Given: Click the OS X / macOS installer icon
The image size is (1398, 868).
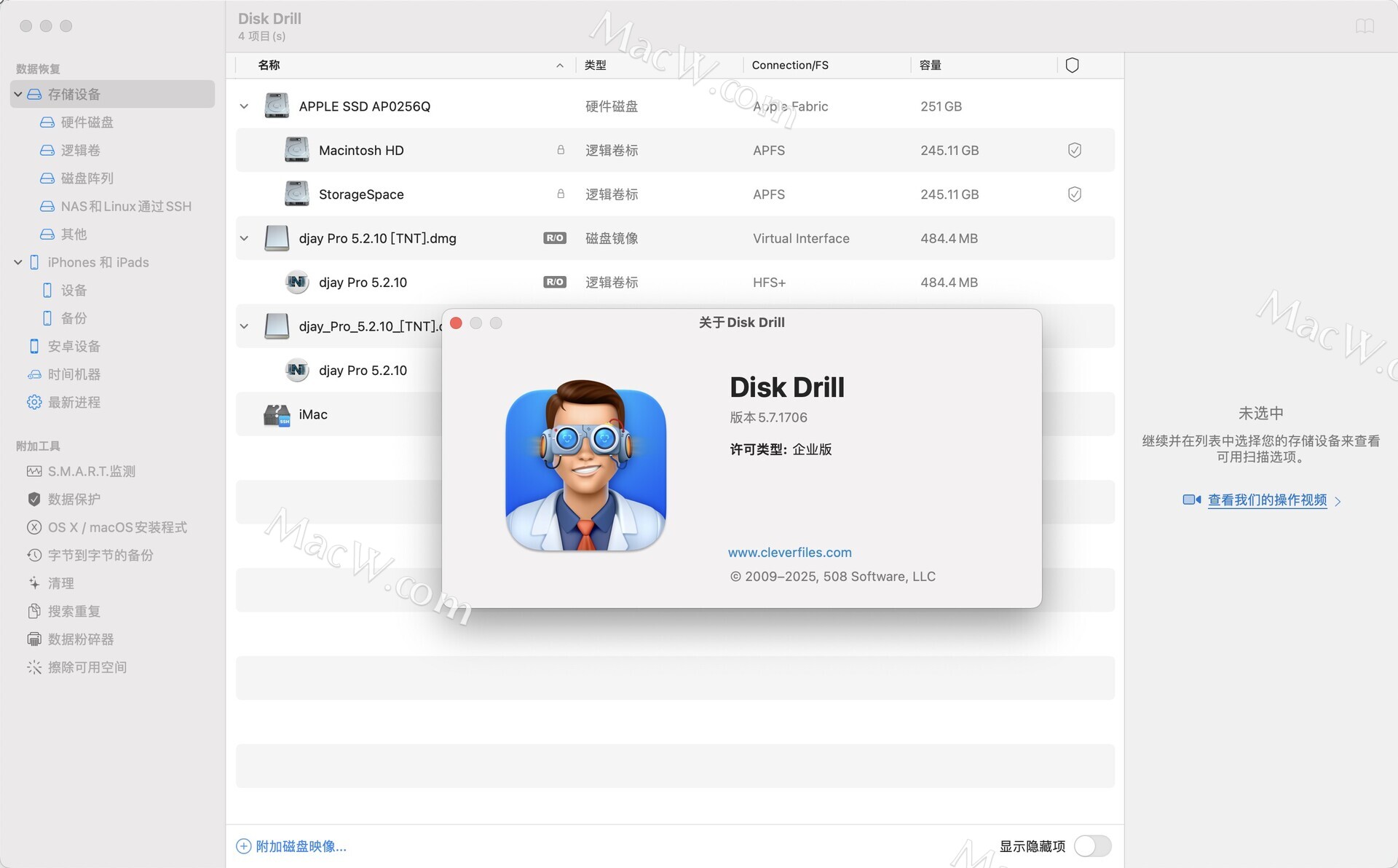Looking at the screenshot, I should click(34, 527).
